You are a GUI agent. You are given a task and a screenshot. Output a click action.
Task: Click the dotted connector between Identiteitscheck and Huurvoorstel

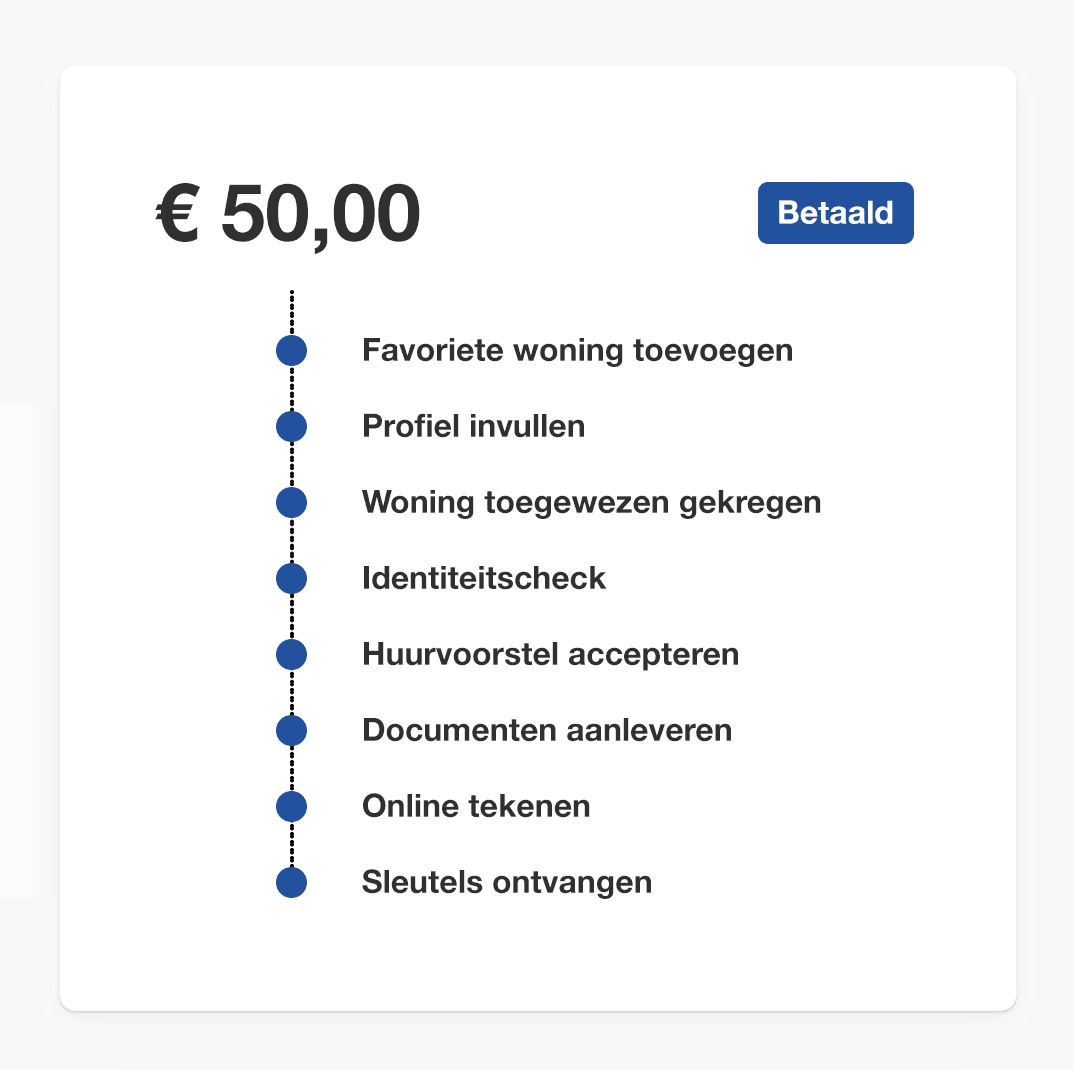pos(292,617)
